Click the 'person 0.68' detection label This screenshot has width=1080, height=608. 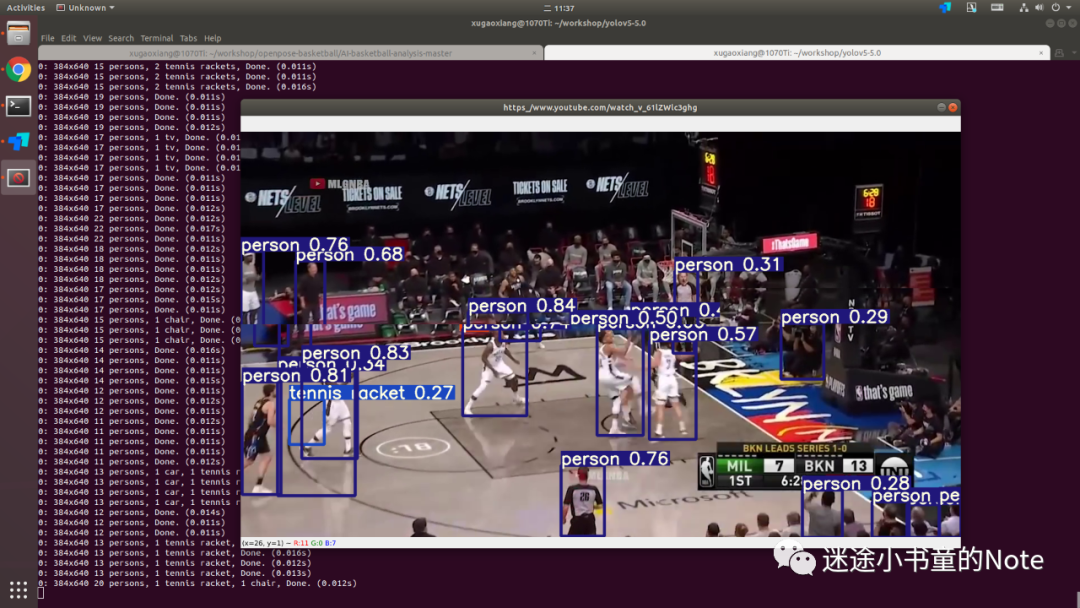click(x=349, y=255)
